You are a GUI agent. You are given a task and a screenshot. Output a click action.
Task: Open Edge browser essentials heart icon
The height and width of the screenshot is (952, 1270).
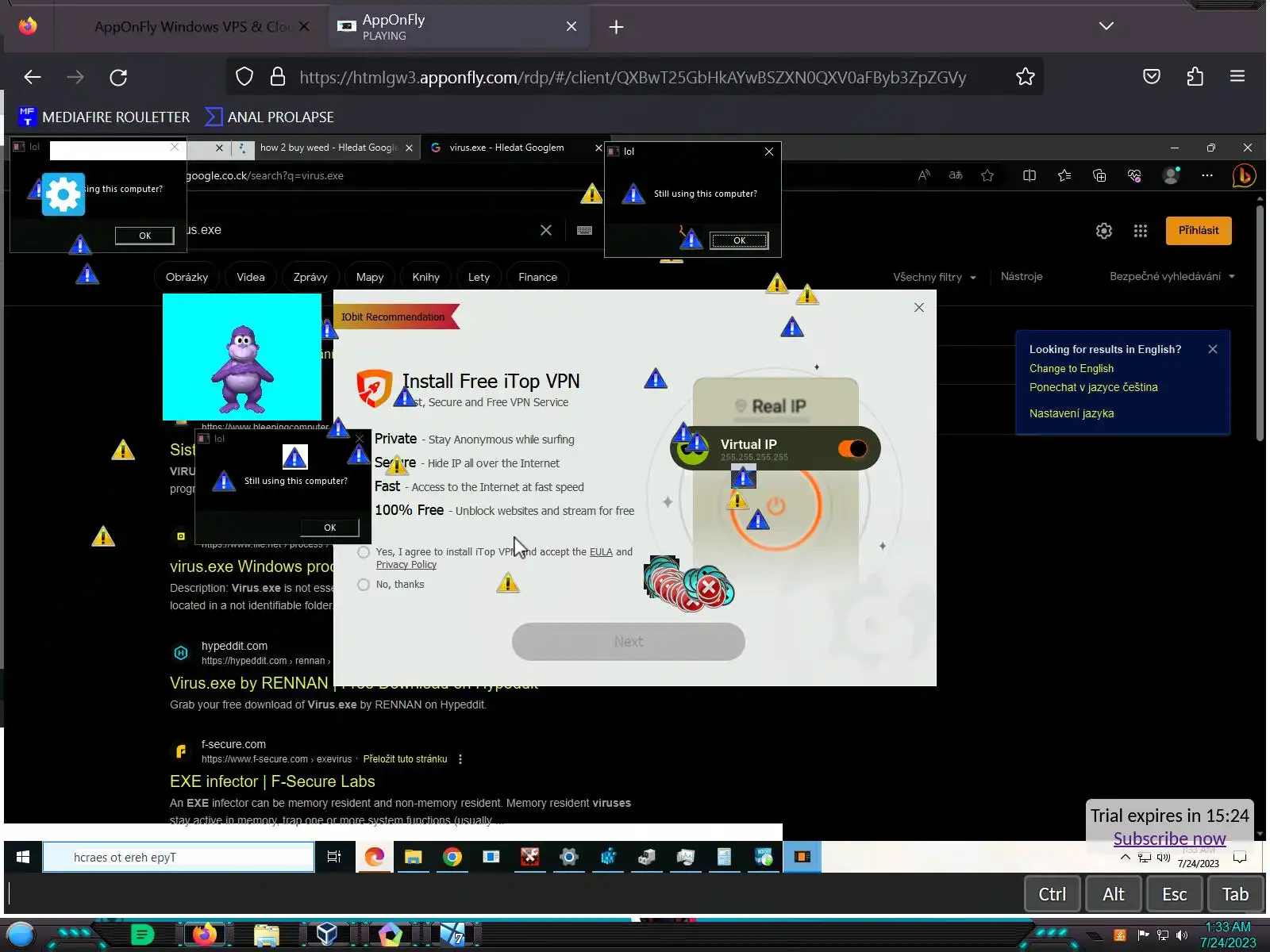[x=1134, y=175]
